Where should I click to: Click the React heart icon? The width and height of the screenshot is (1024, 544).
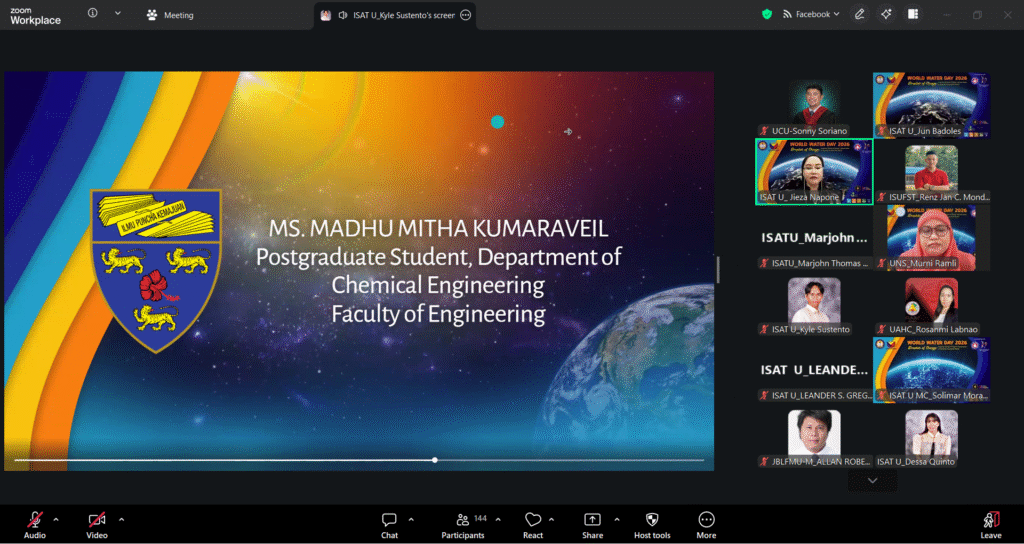pyautogui.click(x=533, y=520)
